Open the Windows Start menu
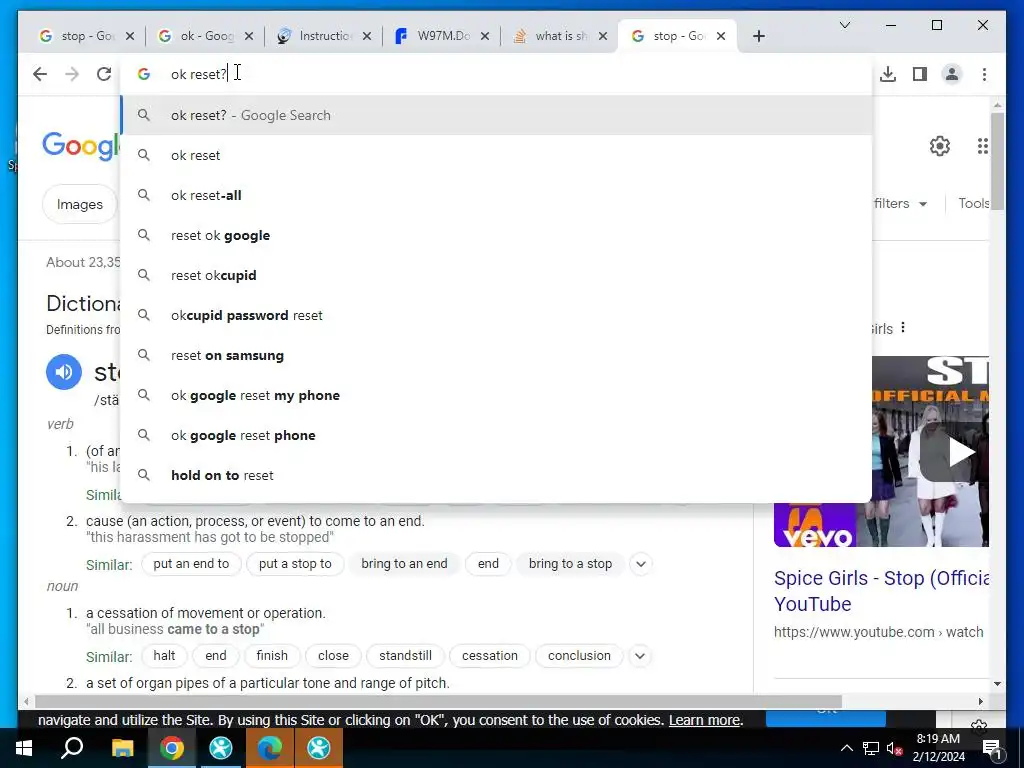 click(x=24, y=748)
